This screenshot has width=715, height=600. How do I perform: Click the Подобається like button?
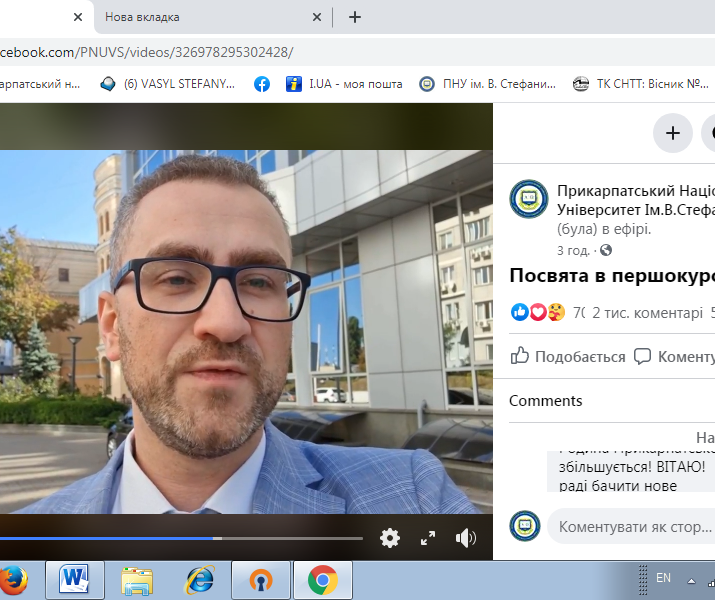tap(568, 356)
